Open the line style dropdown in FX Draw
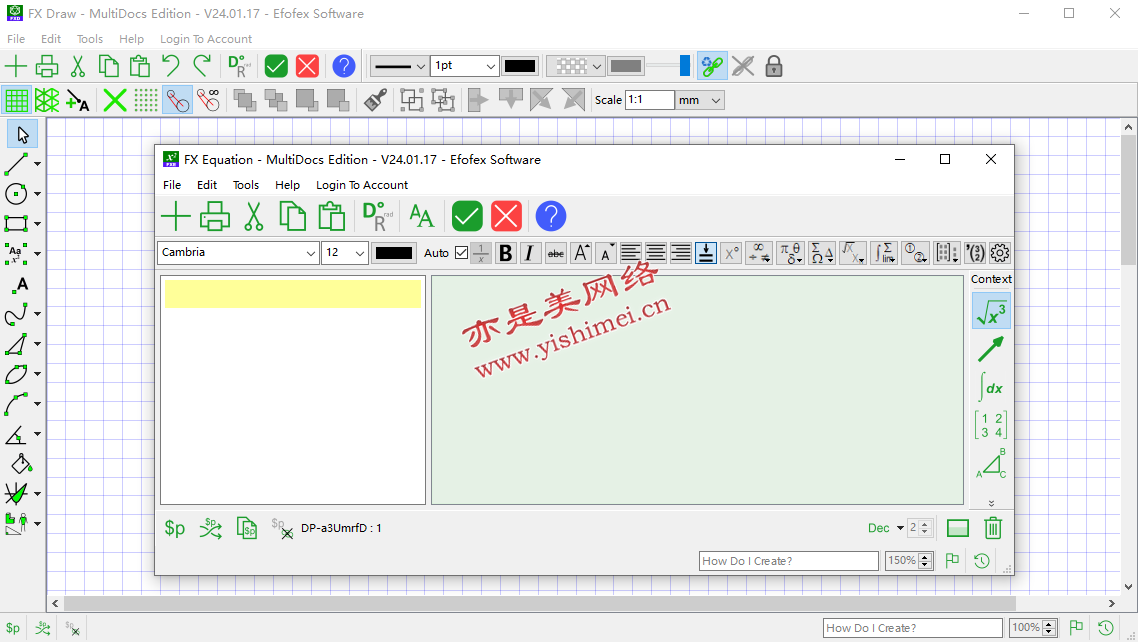The height and width of the screenshot is (642, 1138). click(399, 66)
